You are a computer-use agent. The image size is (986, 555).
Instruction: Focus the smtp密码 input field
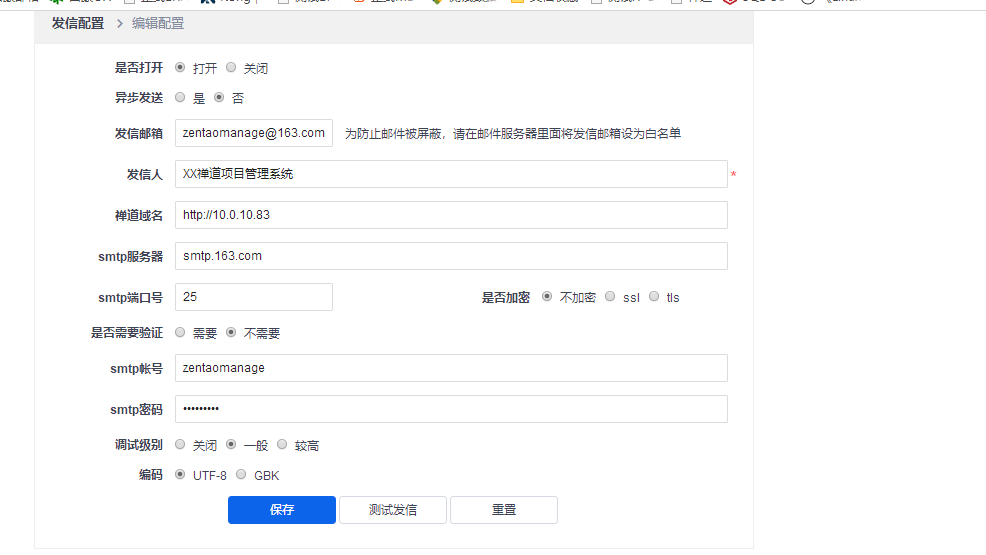[451, 409]
